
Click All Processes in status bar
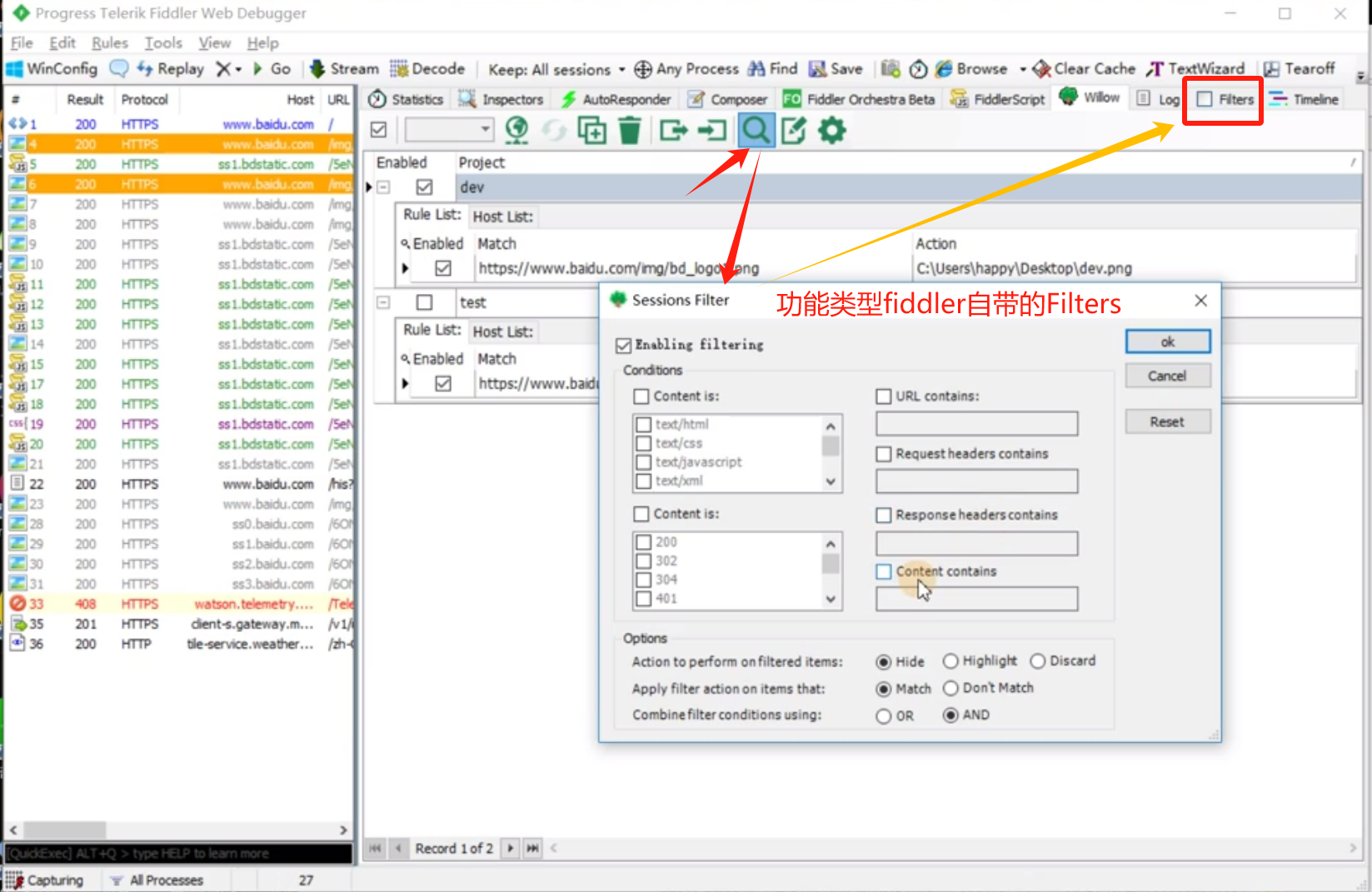point(158,880)
